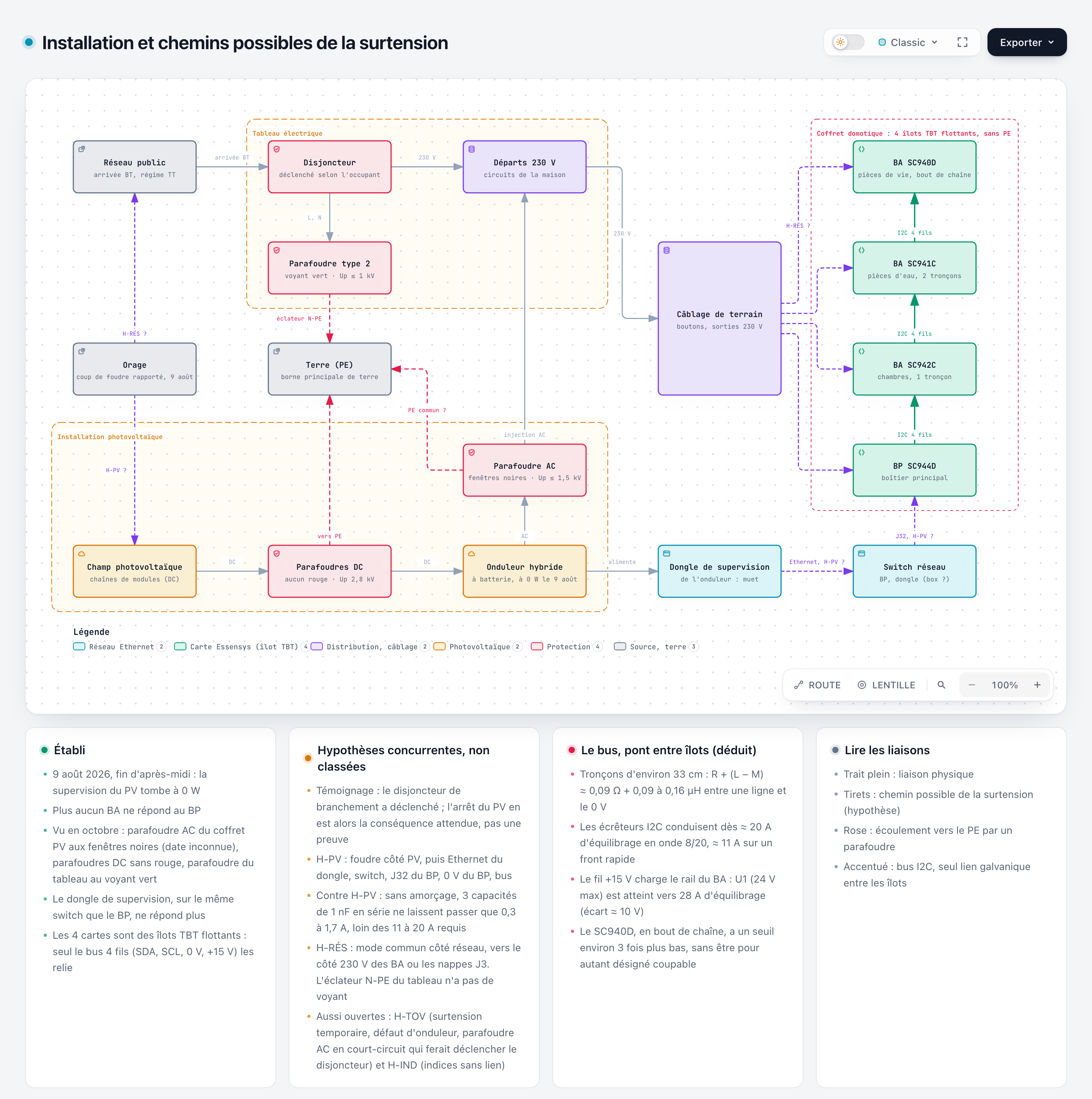Toggle the Distribution, câblage legend entry
Viewport: 1092px width, 1099px height.
coord(370,646)
